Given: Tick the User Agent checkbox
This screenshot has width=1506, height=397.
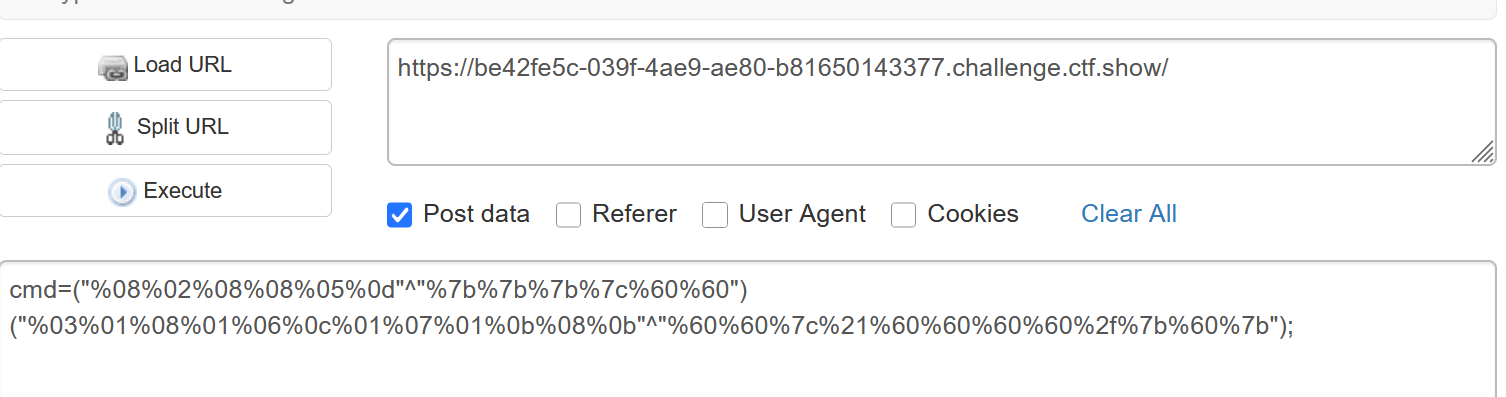Looking at the screenshot, I should tap(715, 215).
